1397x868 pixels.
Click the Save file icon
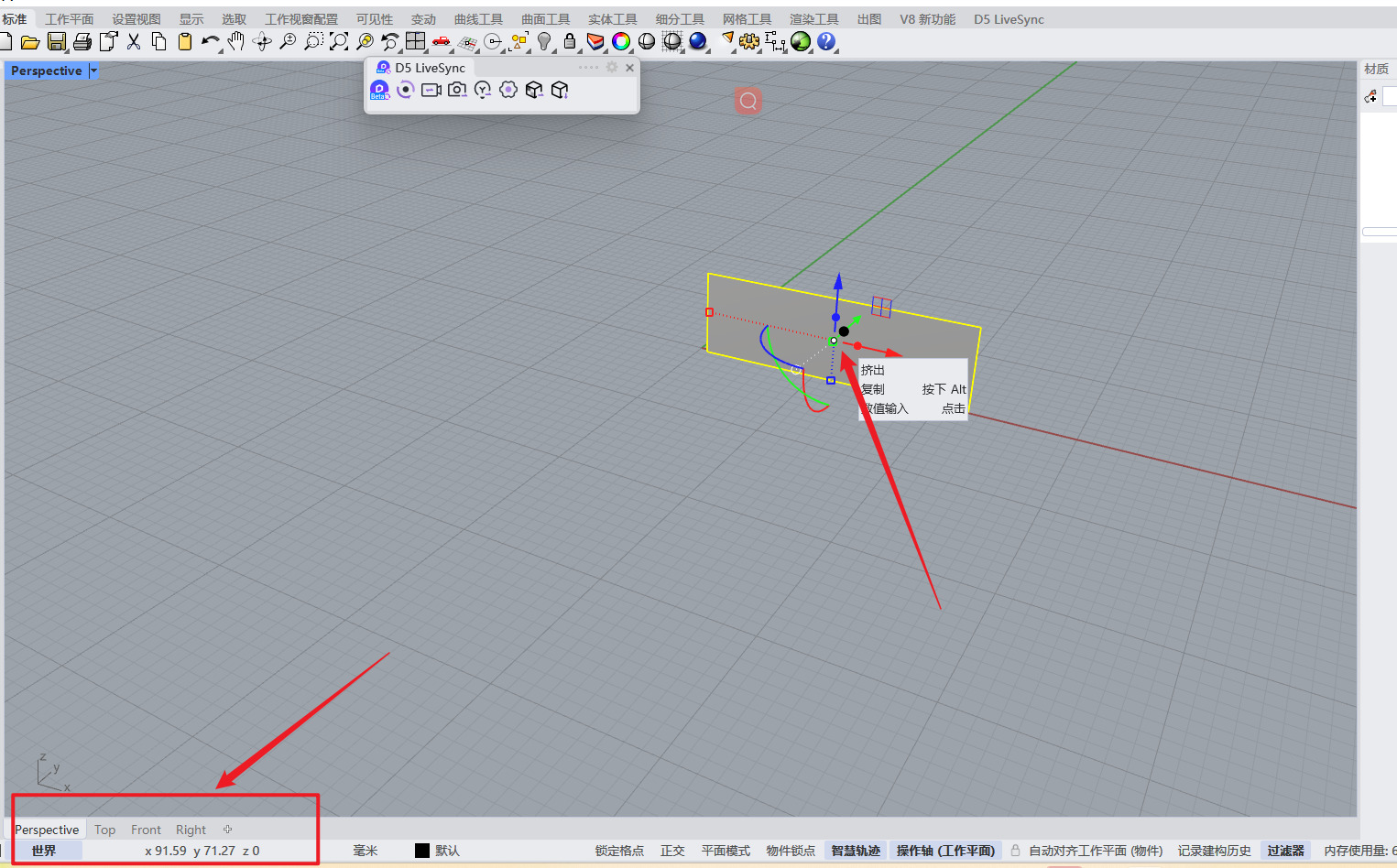[57, 41]
